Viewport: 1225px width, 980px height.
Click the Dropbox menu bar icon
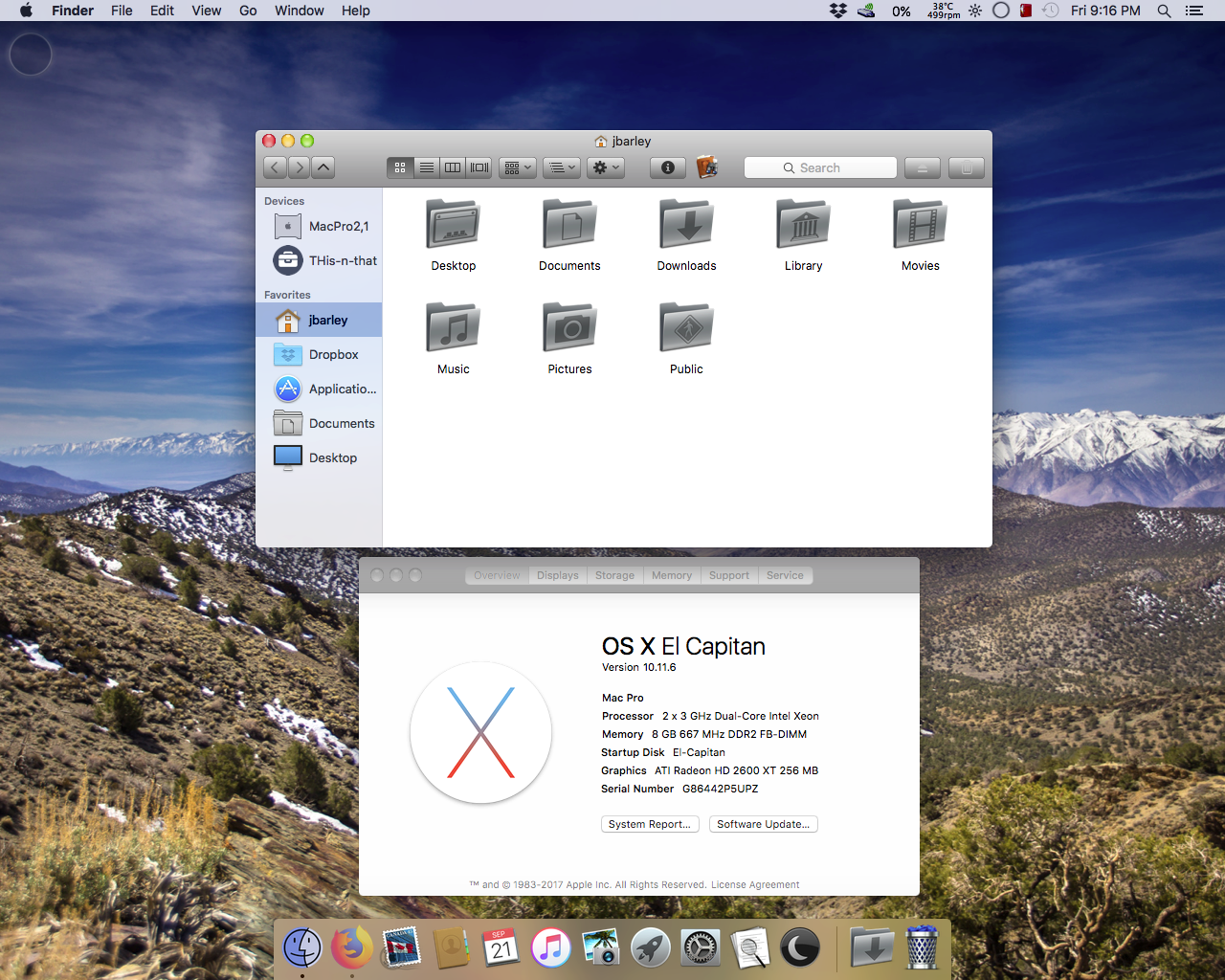[x=838, y=11]
